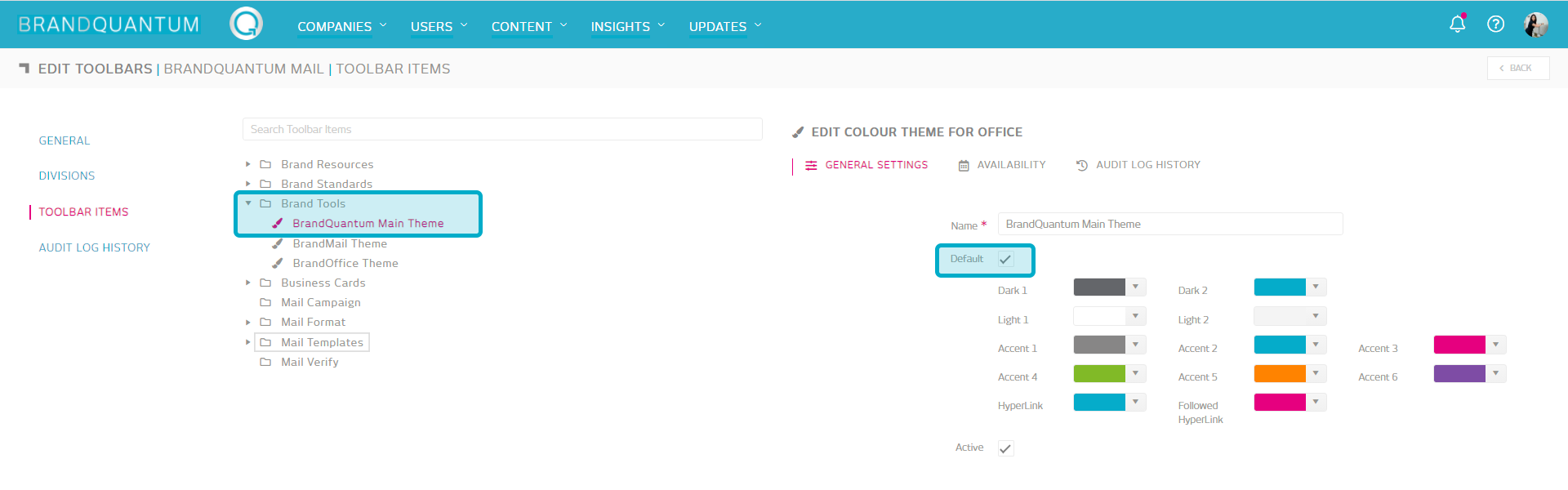This screenshot has width=1568, height=490.
Task: Click the Audit Log History clock icon
Action: pos(1082,165)
